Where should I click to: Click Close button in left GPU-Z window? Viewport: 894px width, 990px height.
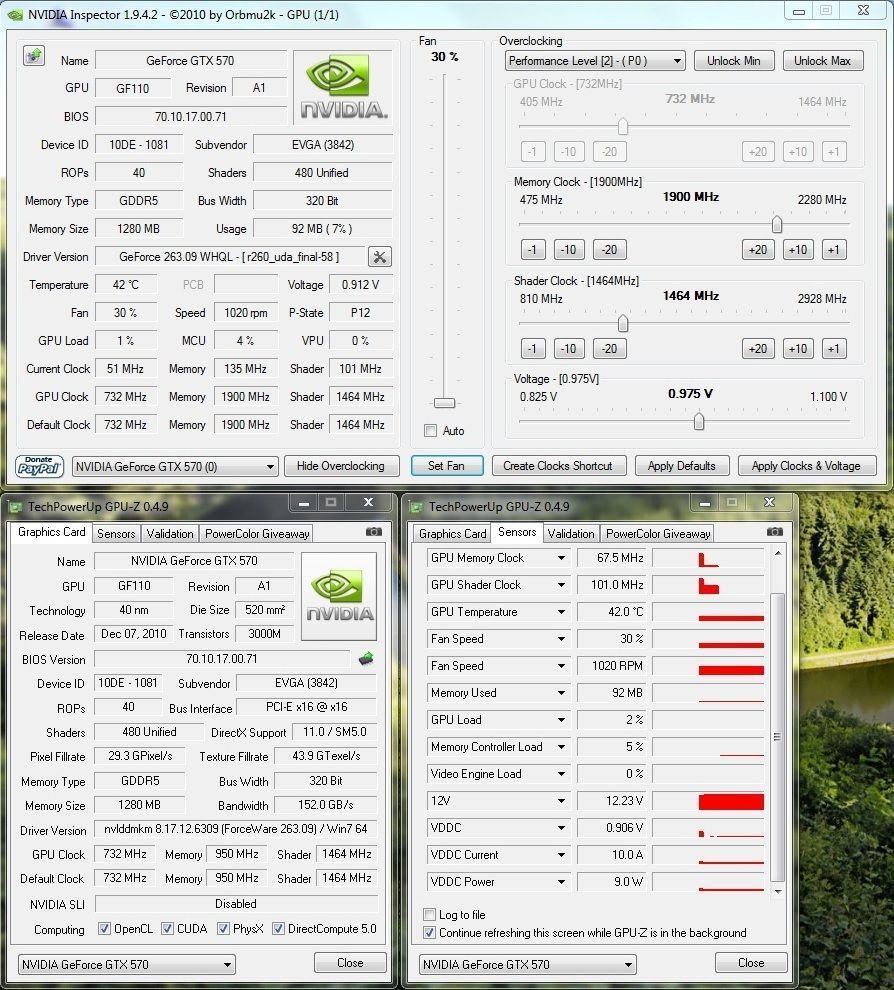tap(350, 963)
